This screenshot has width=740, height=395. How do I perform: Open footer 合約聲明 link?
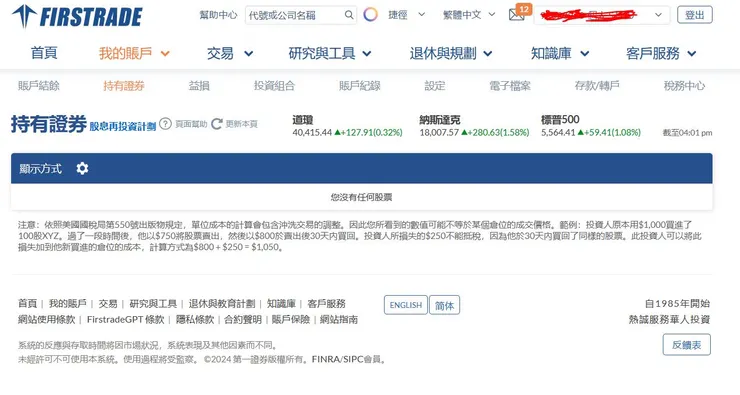pos(243,319)
